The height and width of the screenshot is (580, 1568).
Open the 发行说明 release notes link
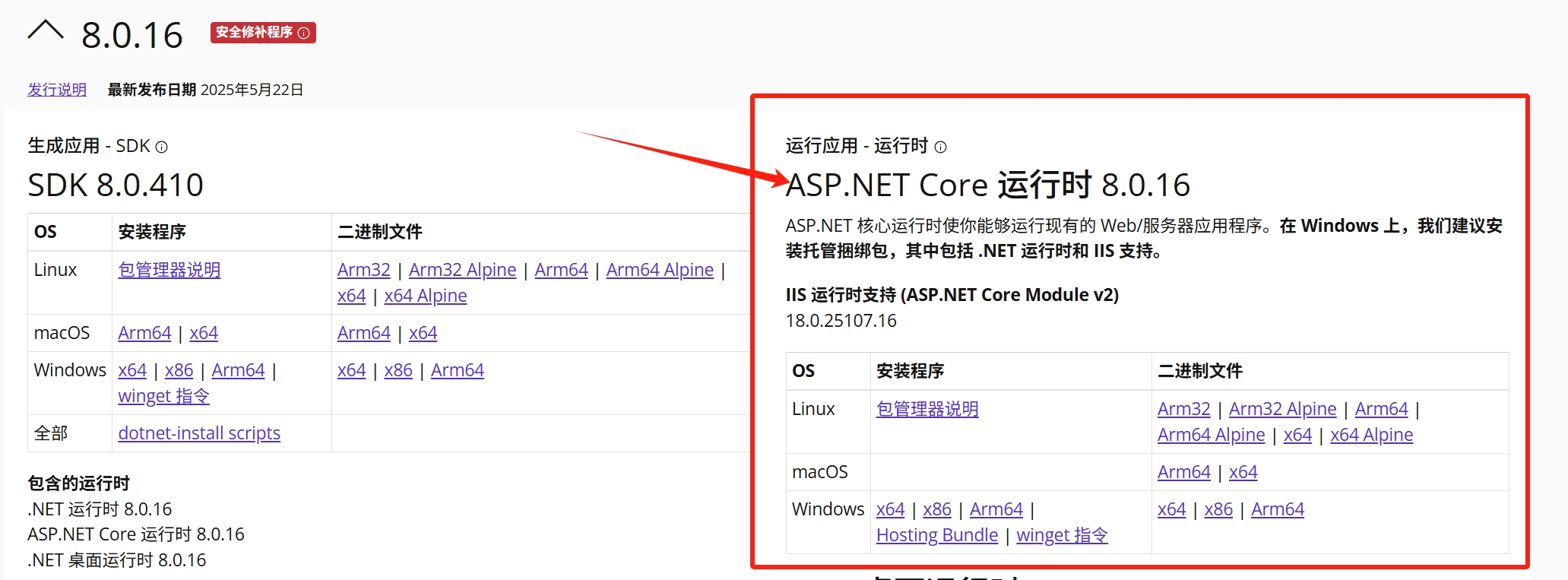point(57,90)
